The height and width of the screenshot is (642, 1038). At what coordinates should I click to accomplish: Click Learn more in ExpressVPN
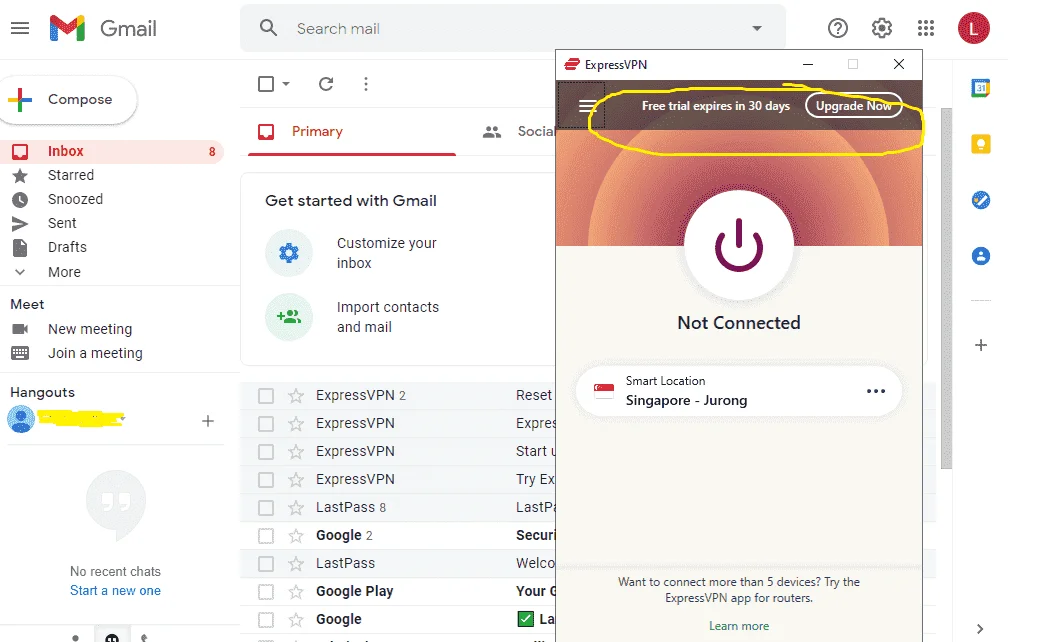click(739, 626)
